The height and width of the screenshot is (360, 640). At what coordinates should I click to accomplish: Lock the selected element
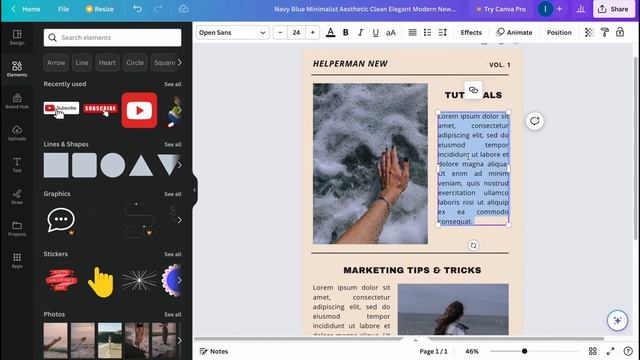620,32
